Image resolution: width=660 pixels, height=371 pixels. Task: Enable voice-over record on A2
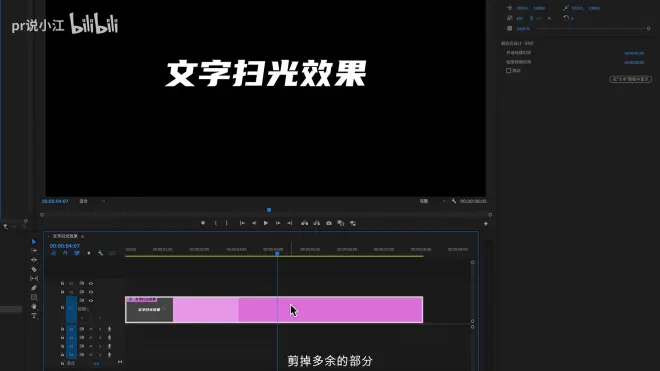[109, 337]
